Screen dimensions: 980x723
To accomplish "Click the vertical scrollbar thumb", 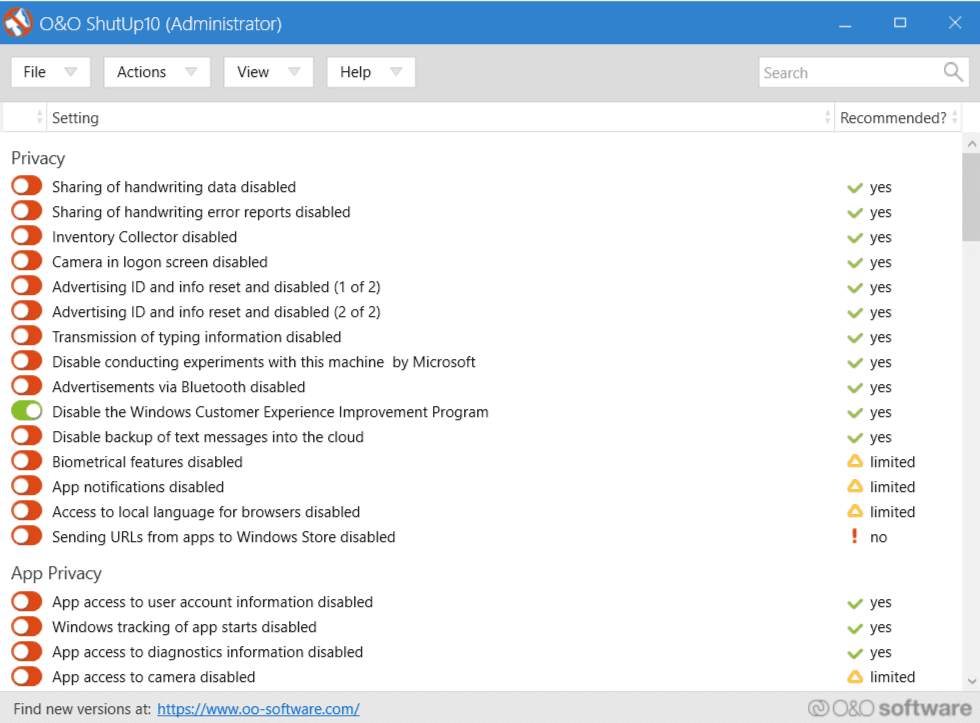I will (x=971, y=196).
